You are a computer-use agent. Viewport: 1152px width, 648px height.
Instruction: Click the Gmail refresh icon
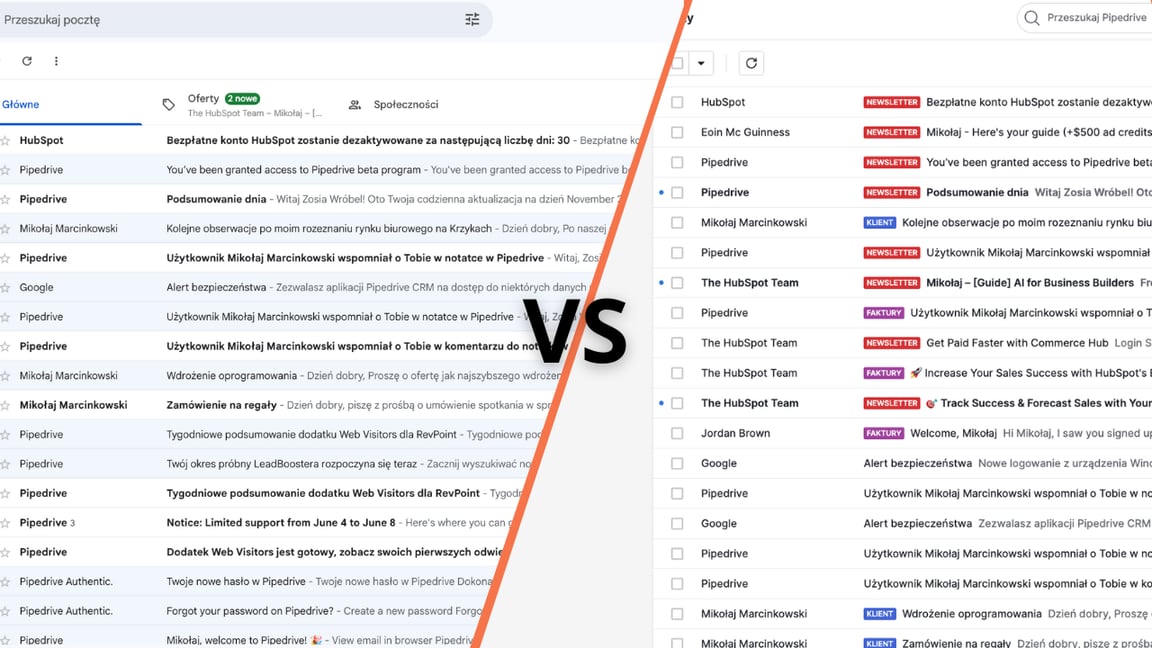coord(27,61)
